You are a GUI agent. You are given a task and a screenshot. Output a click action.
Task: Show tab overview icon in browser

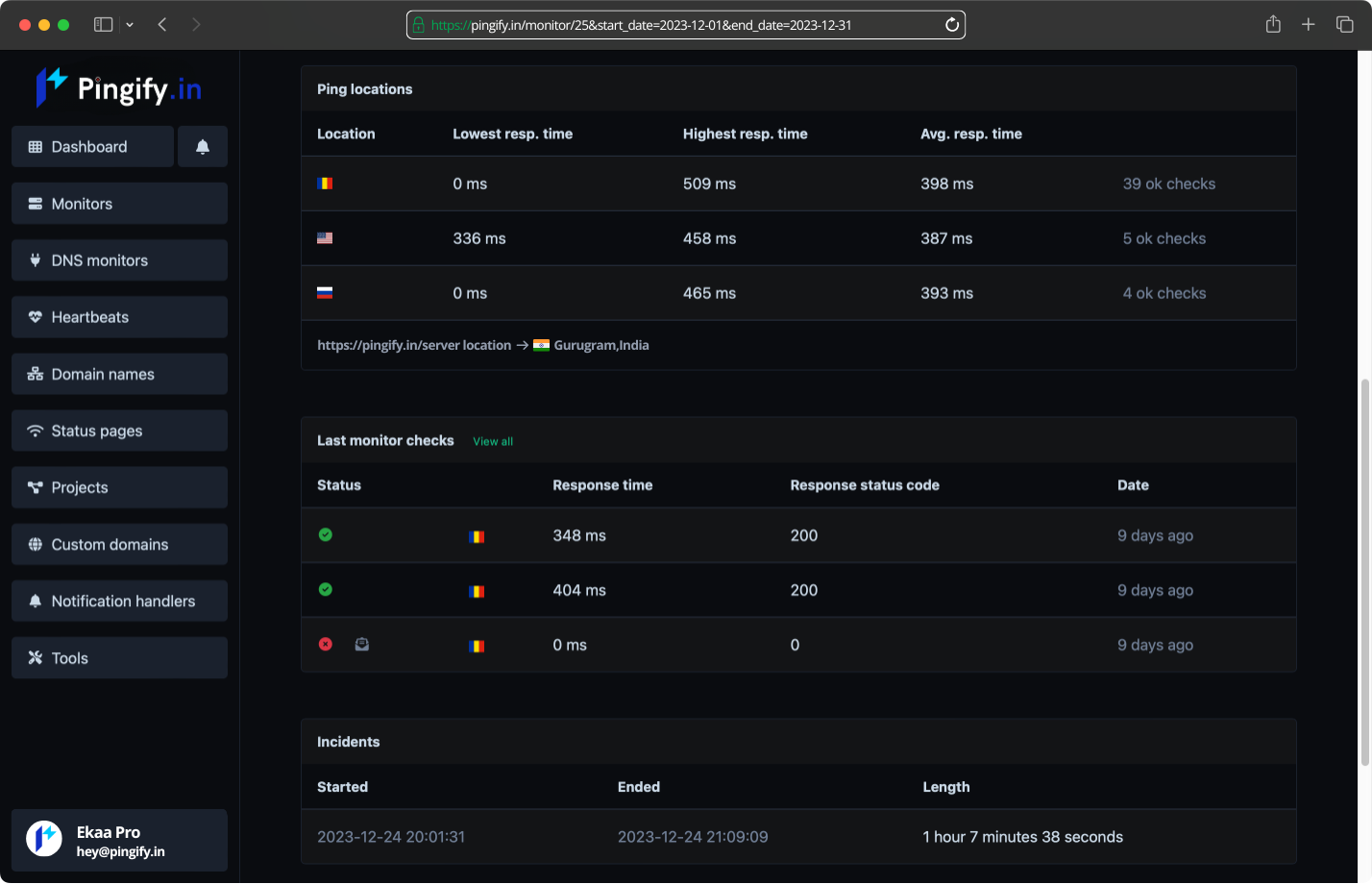click(1345, 25)
